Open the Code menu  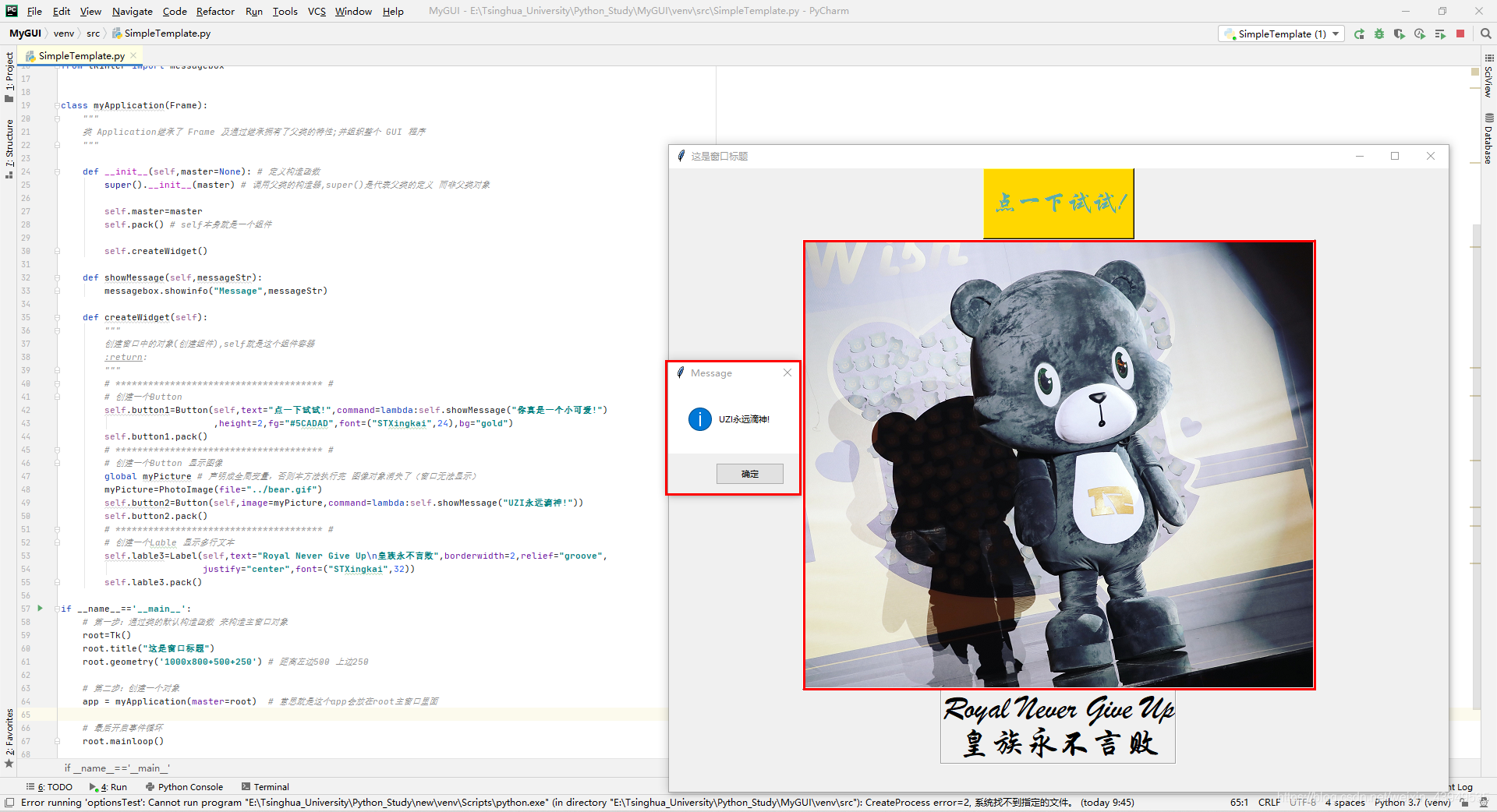point(175,11)
